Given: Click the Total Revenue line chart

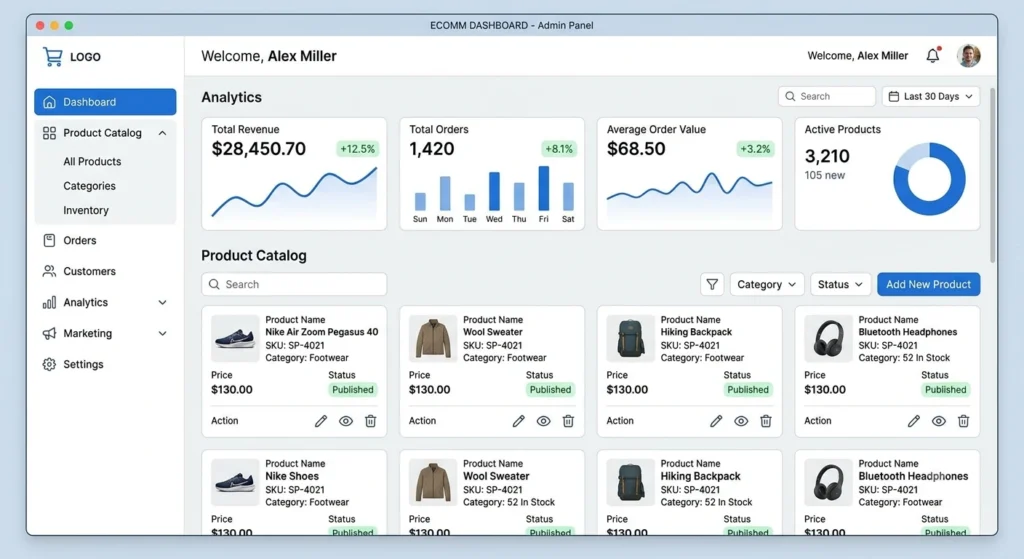Looking at the screenshot, I should (294, 193).
